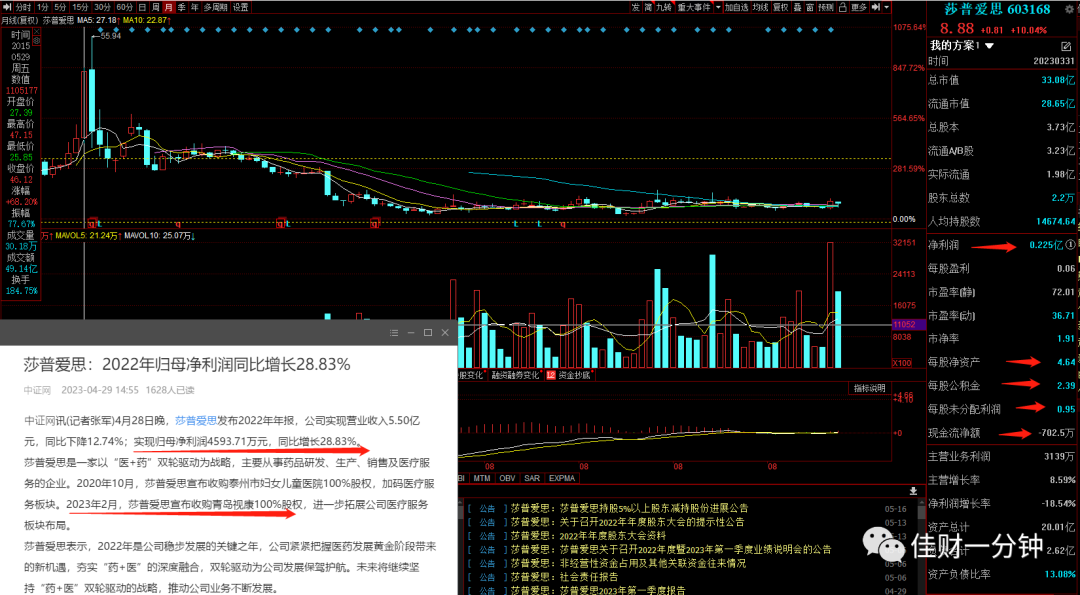The width and height of the screenshot is (1080, 595).
Task: Click the 发 toolbar icon
Action: click(636, 7)
